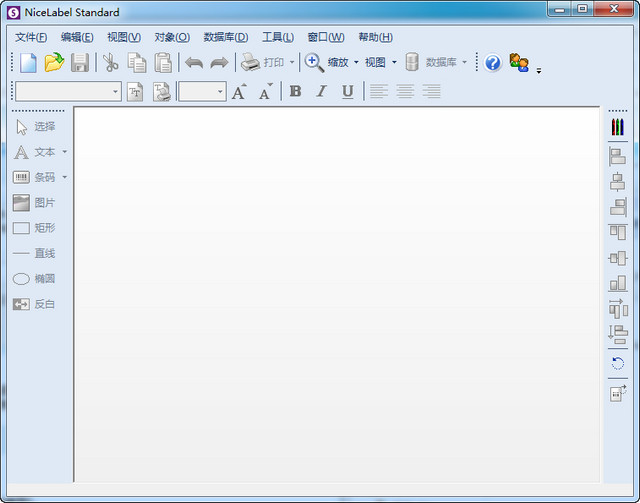Decrease font size with smaller A
Viewport: 640px width, 503px height.
266,91
